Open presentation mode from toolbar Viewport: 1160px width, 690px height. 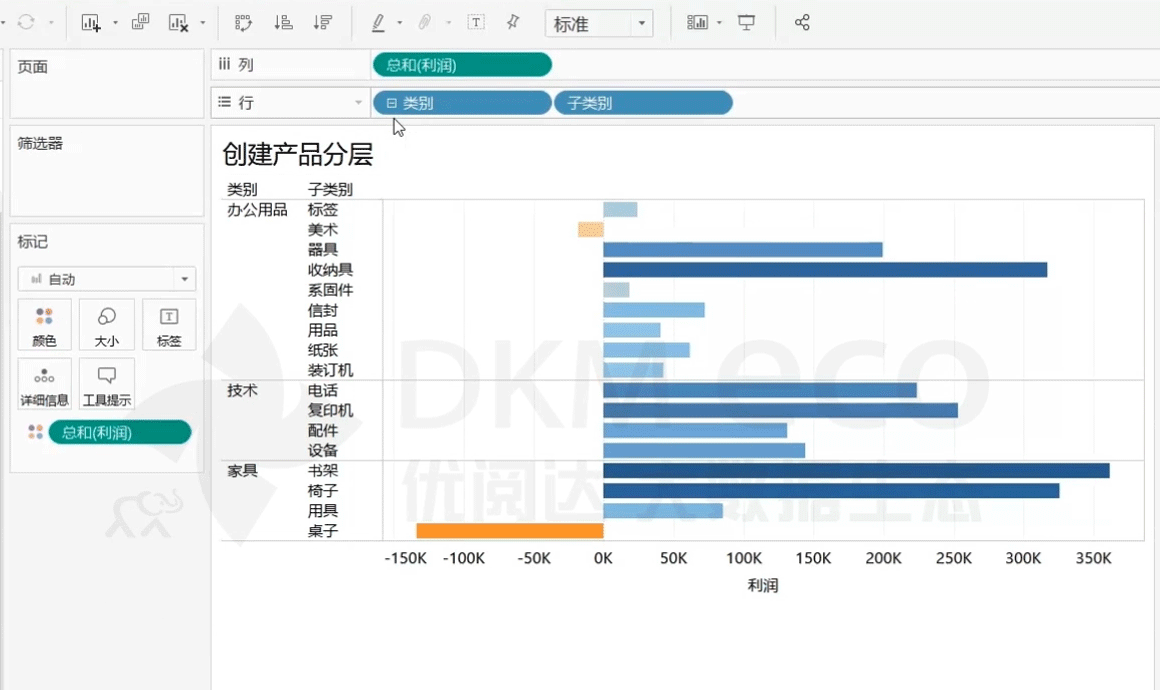pyautogui.click(x=746, y=23)
